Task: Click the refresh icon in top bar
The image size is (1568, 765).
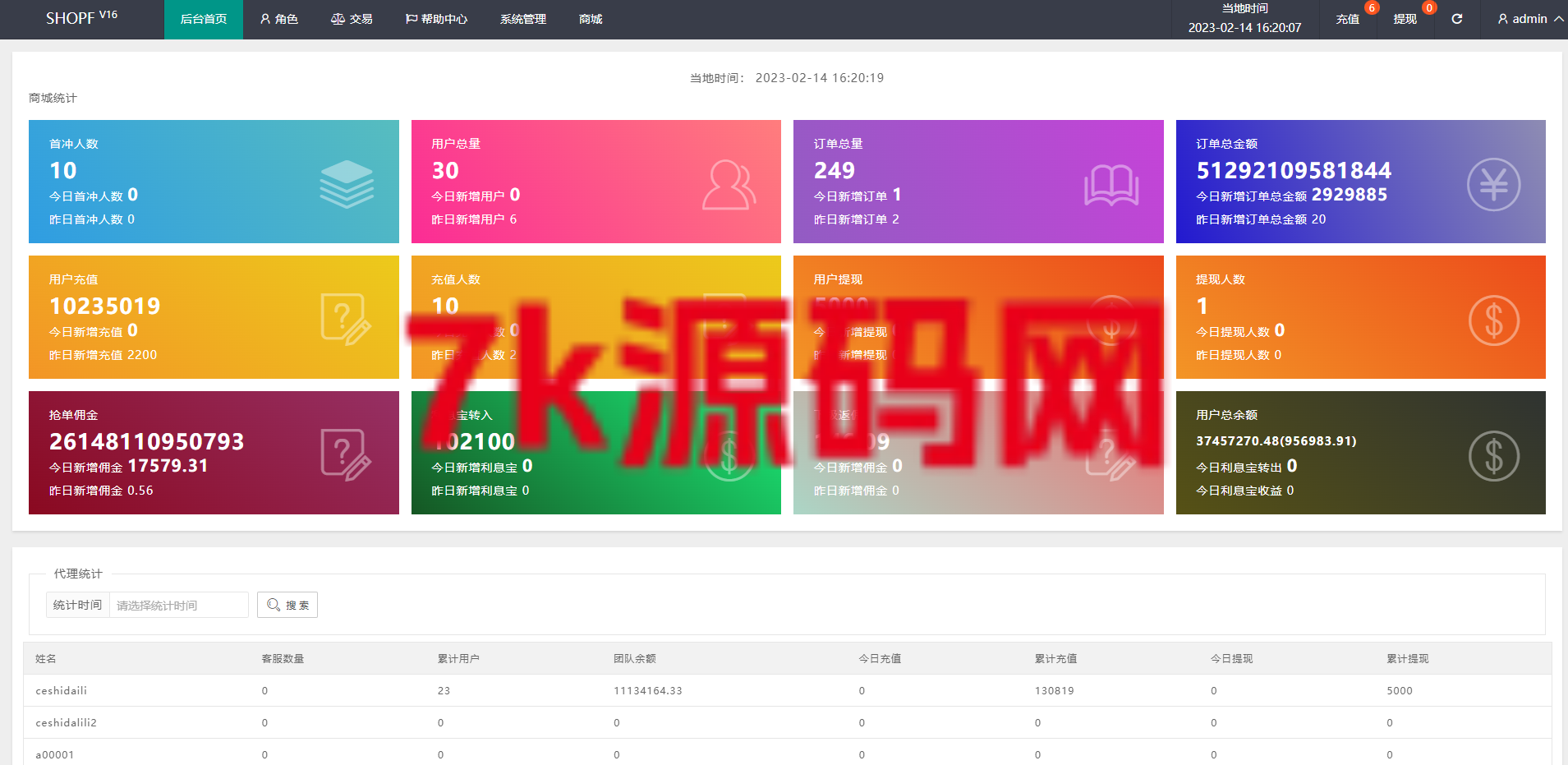Action: tap(1456, 19)
